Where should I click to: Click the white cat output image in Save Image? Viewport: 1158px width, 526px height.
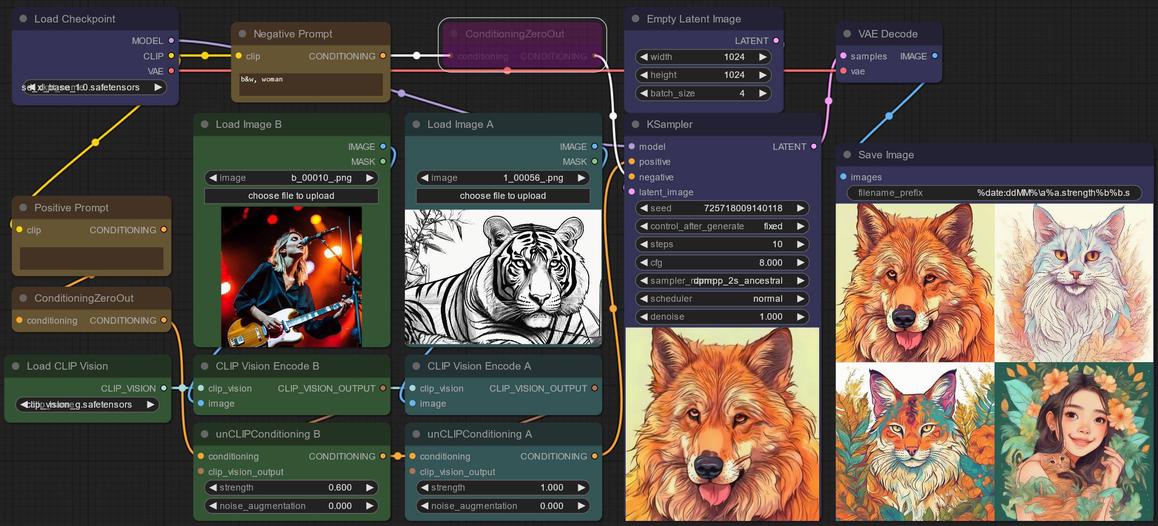1074,283
